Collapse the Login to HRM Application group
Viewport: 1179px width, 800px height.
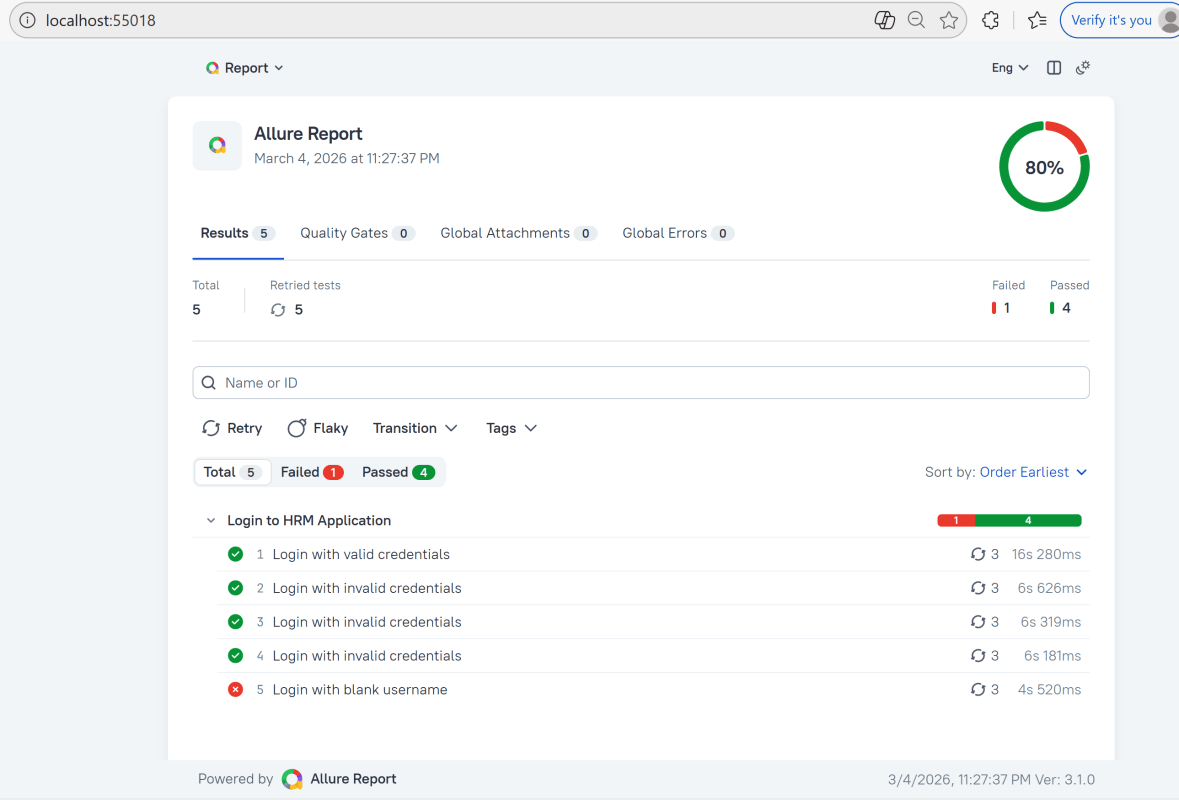211,521
